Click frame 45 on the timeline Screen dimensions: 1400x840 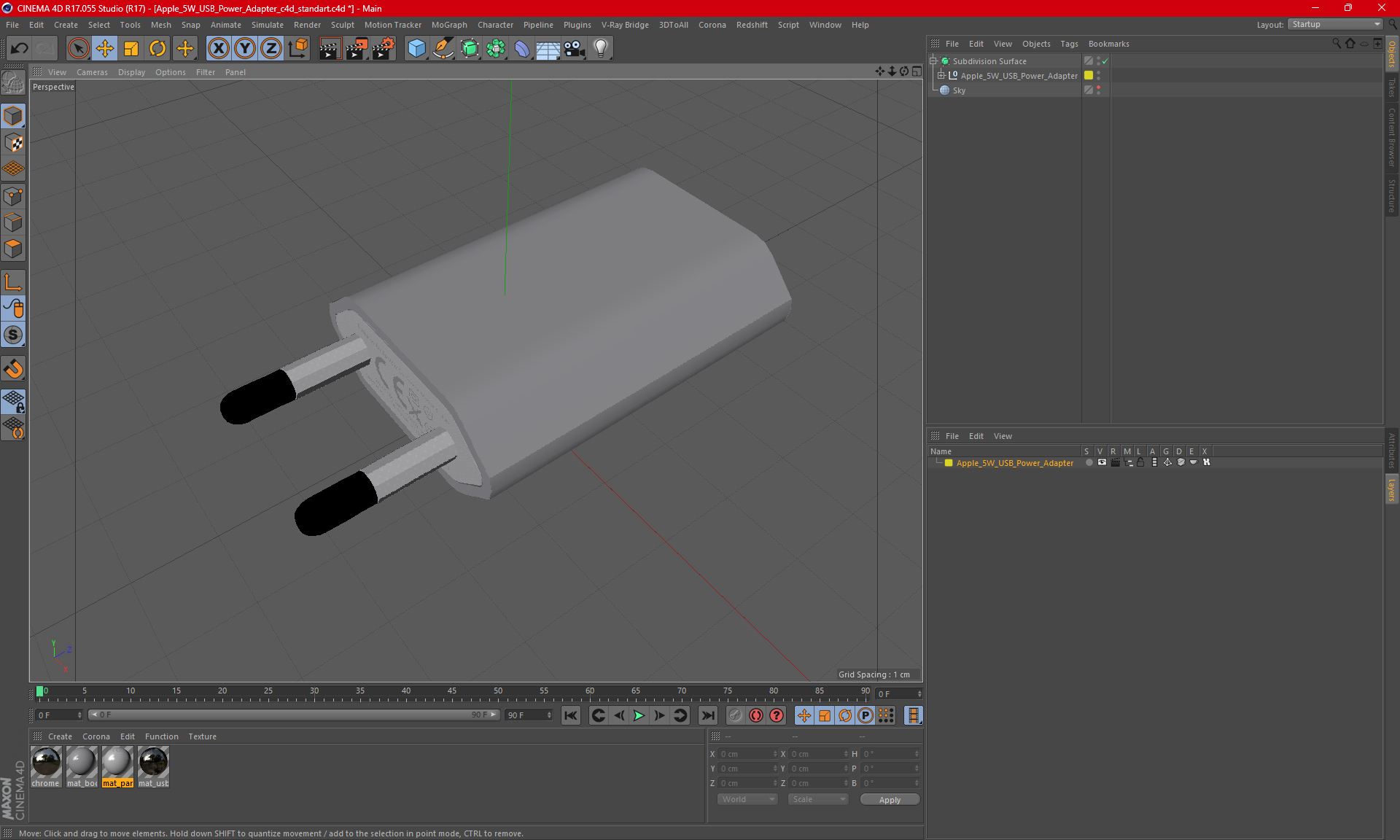452,691
